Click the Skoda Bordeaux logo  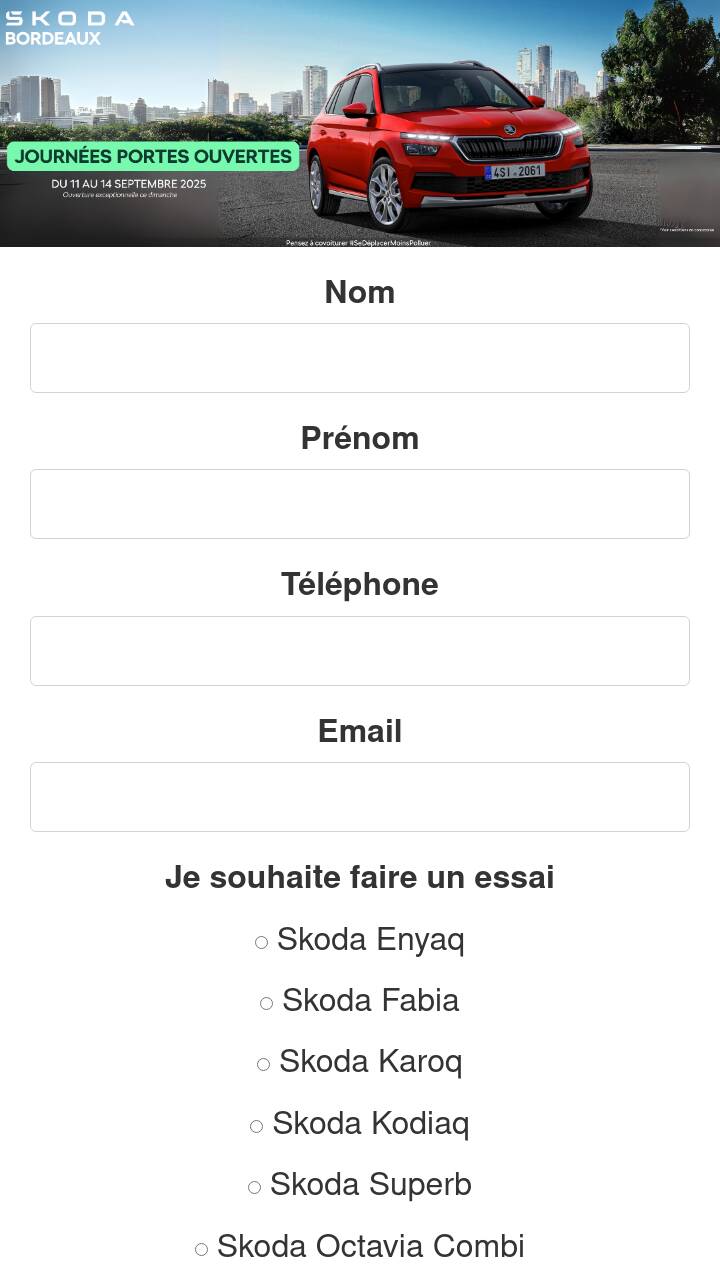[x=68, y=27]
